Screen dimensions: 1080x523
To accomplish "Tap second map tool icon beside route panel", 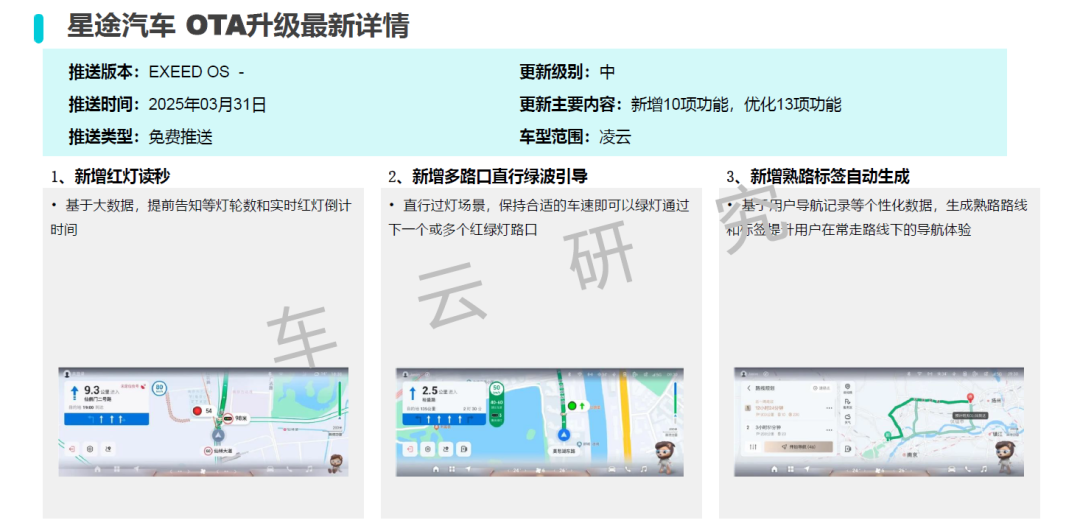I will point(847,404).
